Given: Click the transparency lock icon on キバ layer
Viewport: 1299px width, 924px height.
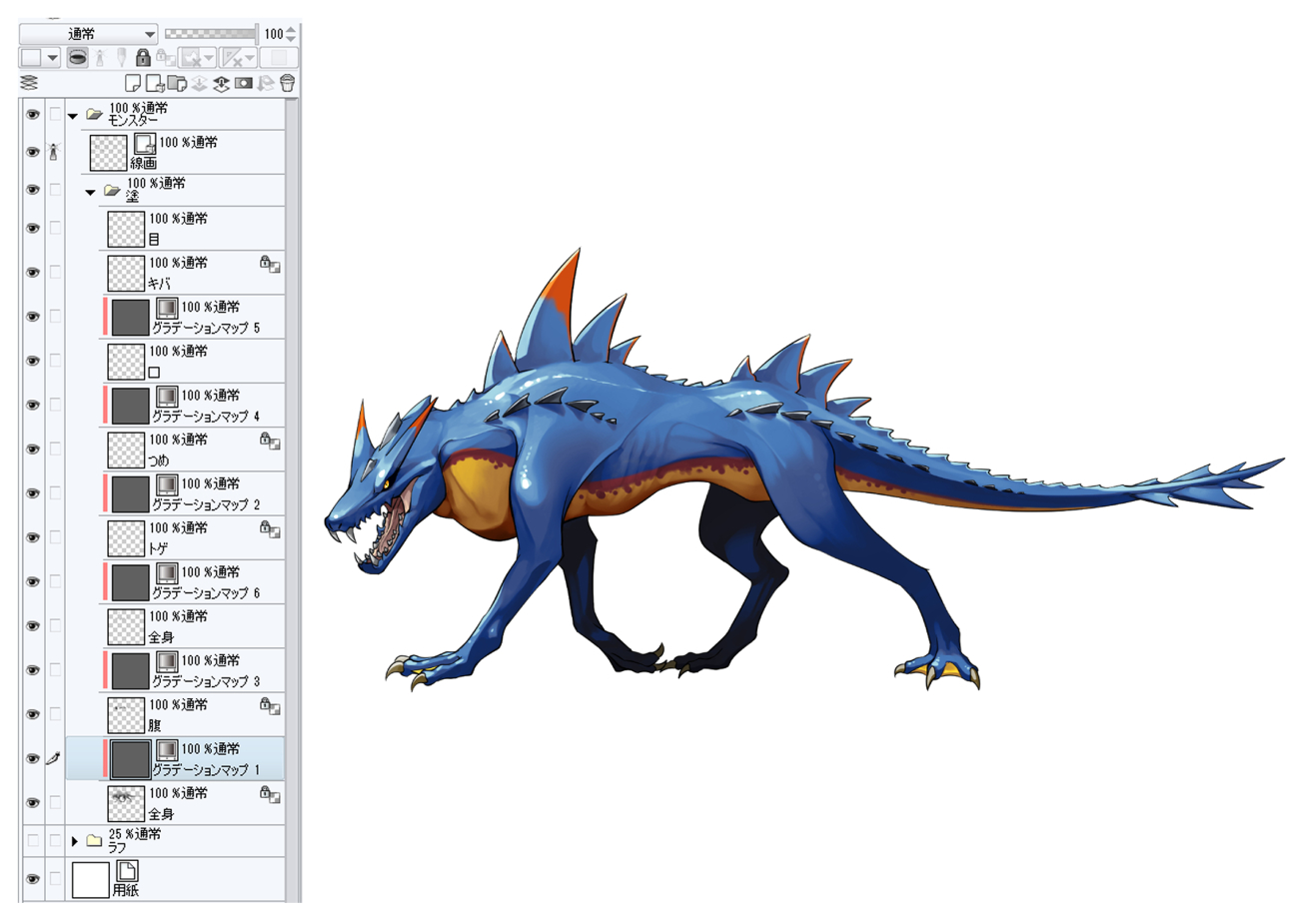Looking at the screenshot, I should click(x=270, y=264).
